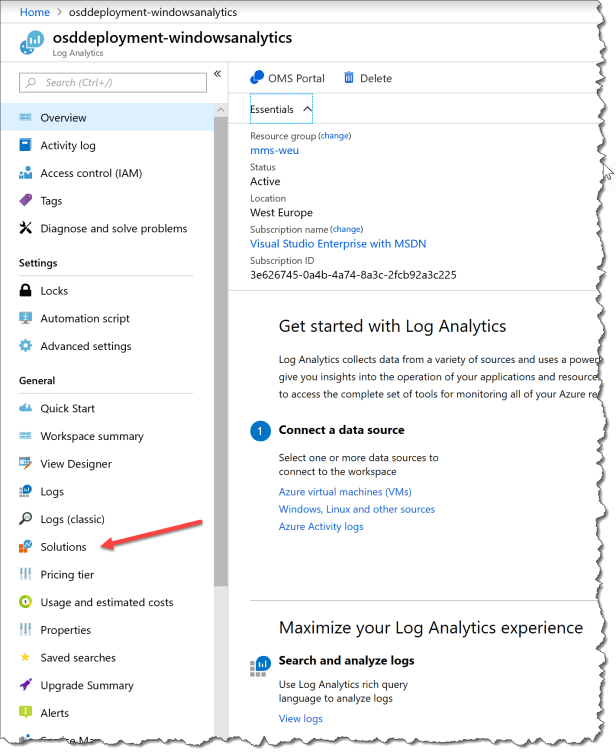This screenshot has width=616, height=755.
Task: Click the View Designer icon
Action: 25,463
